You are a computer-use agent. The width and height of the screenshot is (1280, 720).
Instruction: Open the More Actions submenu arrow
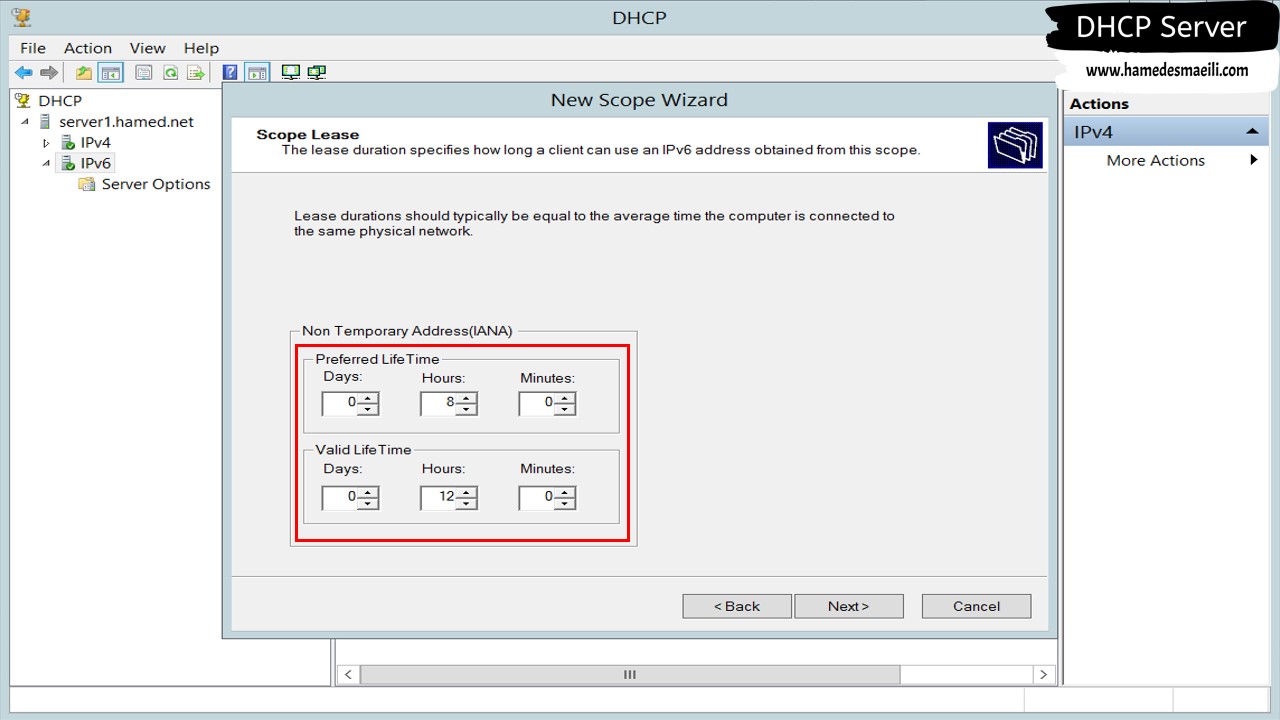tap(1253, 160)
